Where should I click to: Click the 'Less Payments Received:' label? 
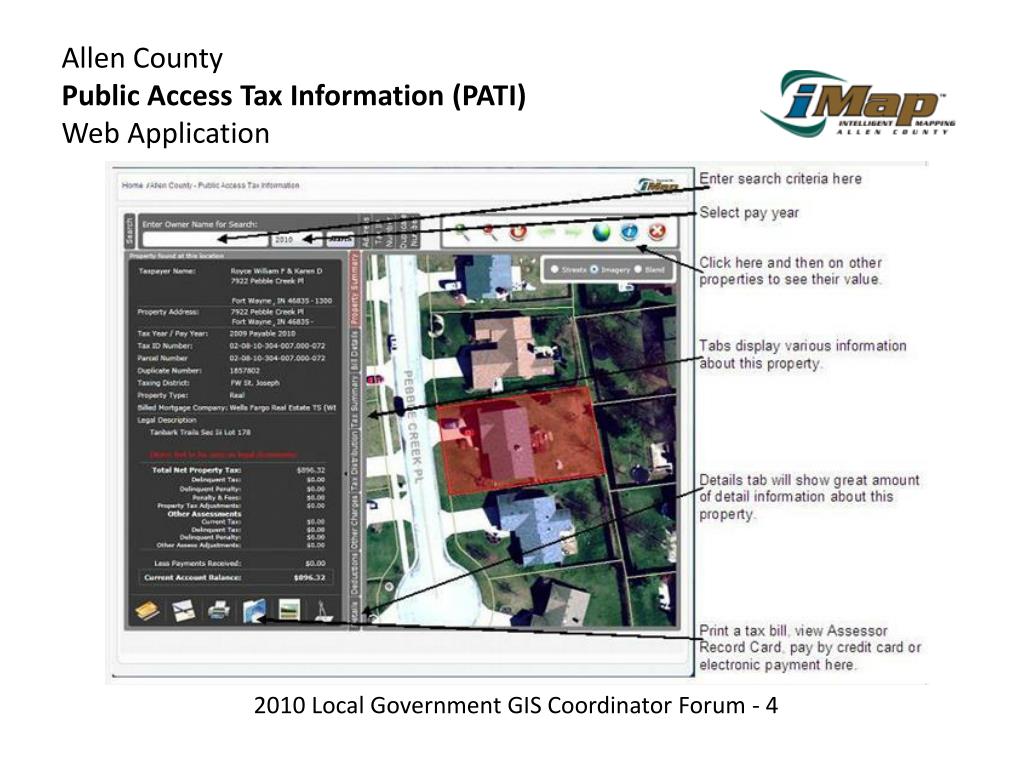[x=197, y=563]
